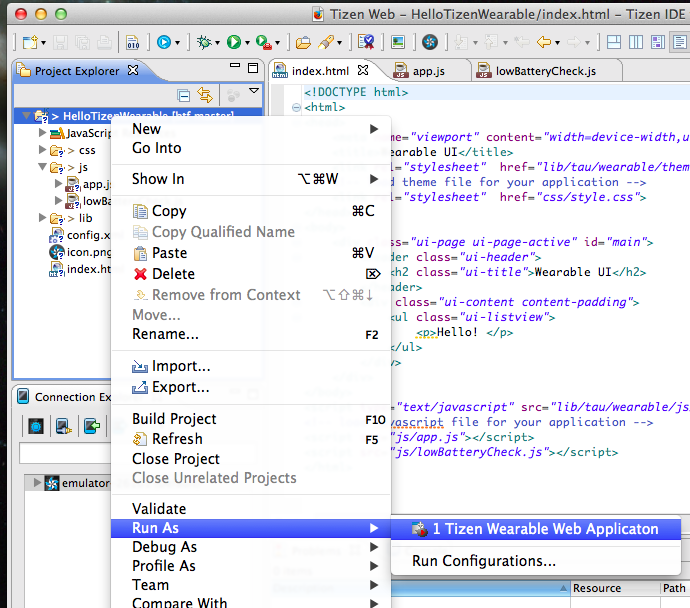
Task: Open the flashlight search dropdown arrow
Action: pos(339,43)
